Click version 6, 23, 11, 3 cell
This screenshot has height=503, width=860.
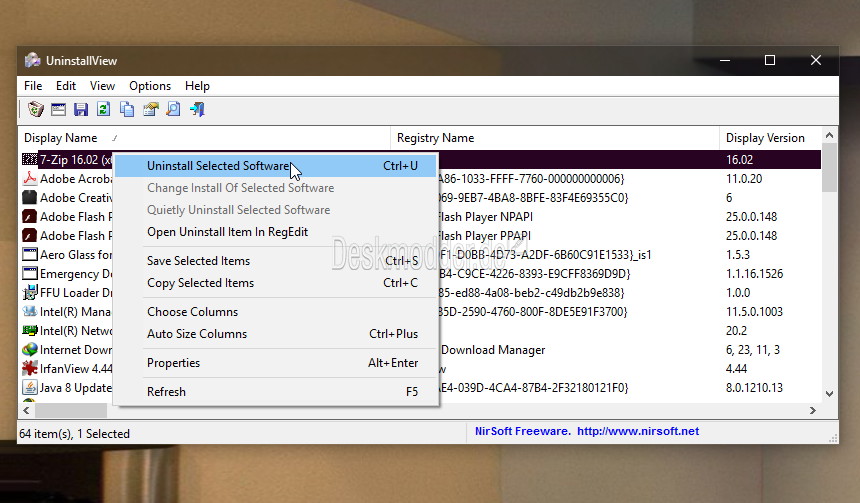click(x=752, y=349)
